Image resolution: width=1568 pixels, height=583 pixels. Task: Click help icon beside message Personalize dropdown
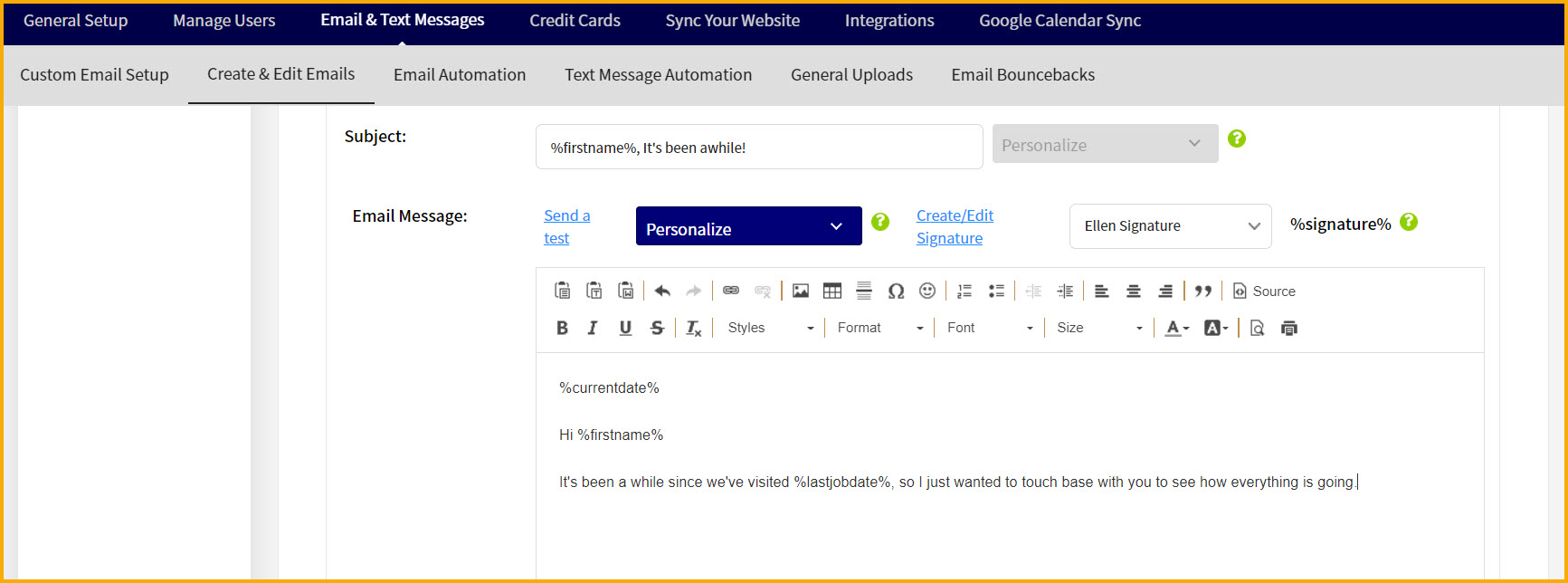pos(880,222)
